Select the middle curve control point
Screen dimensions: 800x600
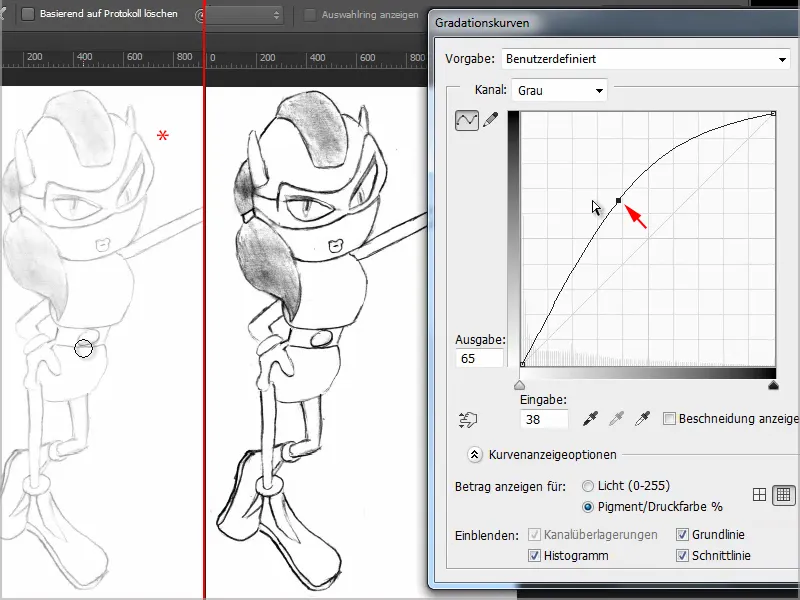(x=618, y=201)
